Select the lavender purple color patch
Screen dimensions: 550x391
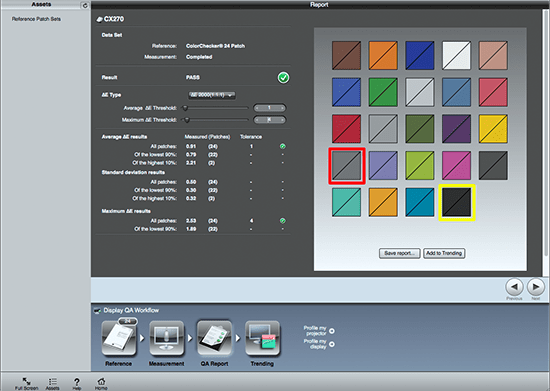(383, 166)
